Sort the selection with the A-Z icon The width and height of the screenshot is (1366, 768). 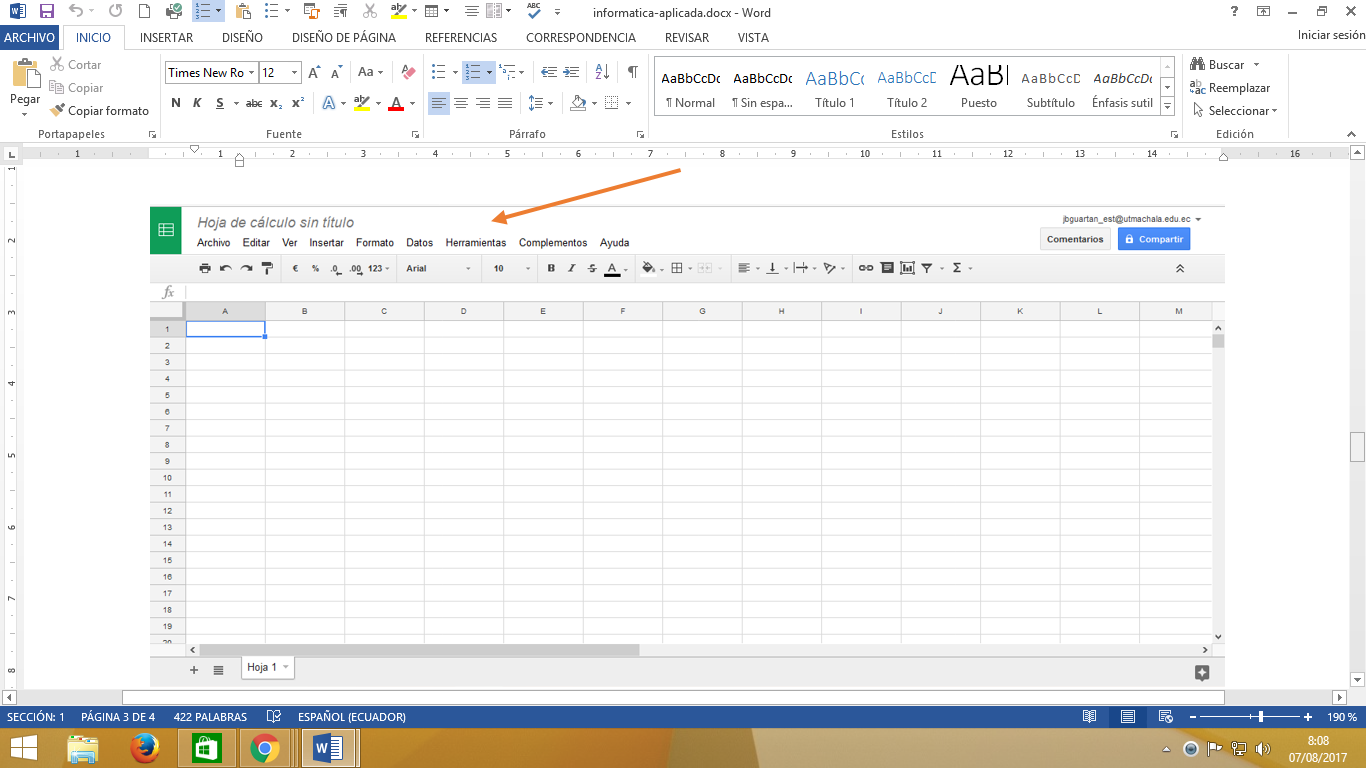(x=602, y=72)
